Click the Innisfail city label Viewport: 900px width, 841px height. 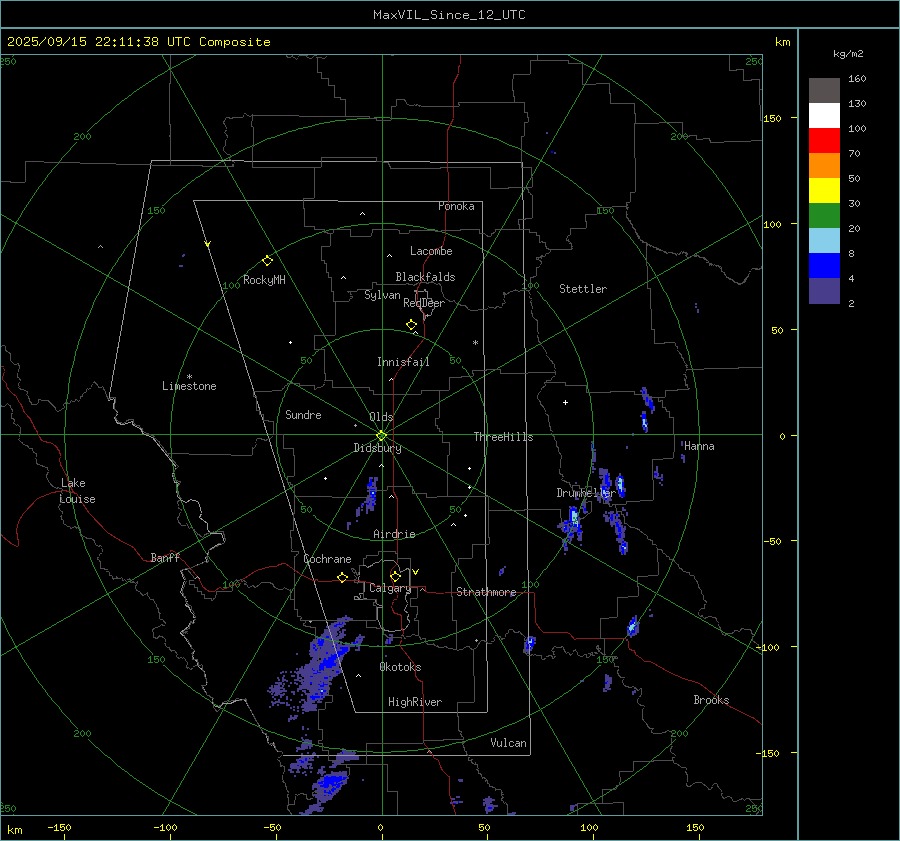click(x=403, y=362)
